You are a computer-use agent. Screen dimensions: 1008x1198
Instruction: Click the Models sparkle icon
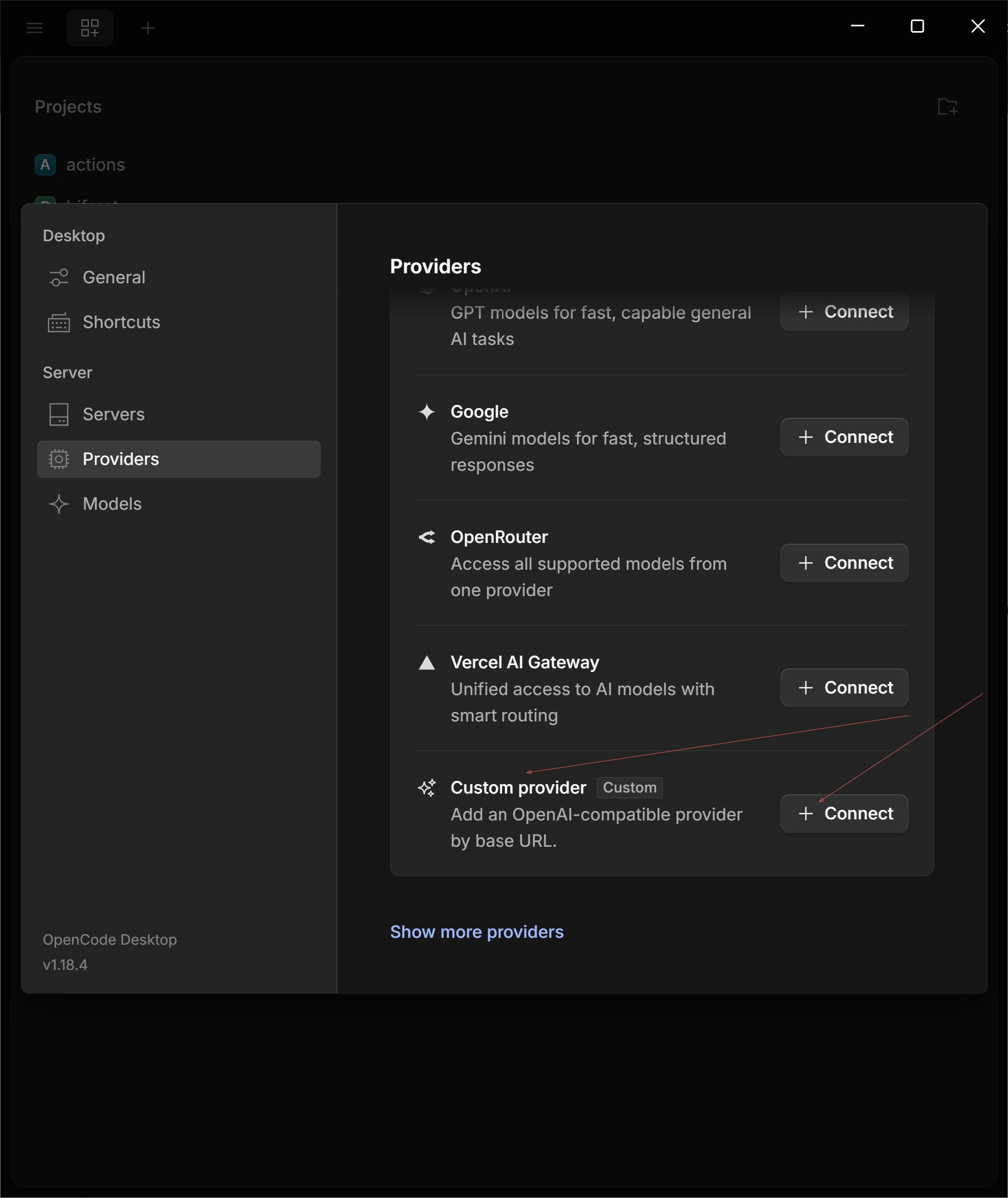59,503
